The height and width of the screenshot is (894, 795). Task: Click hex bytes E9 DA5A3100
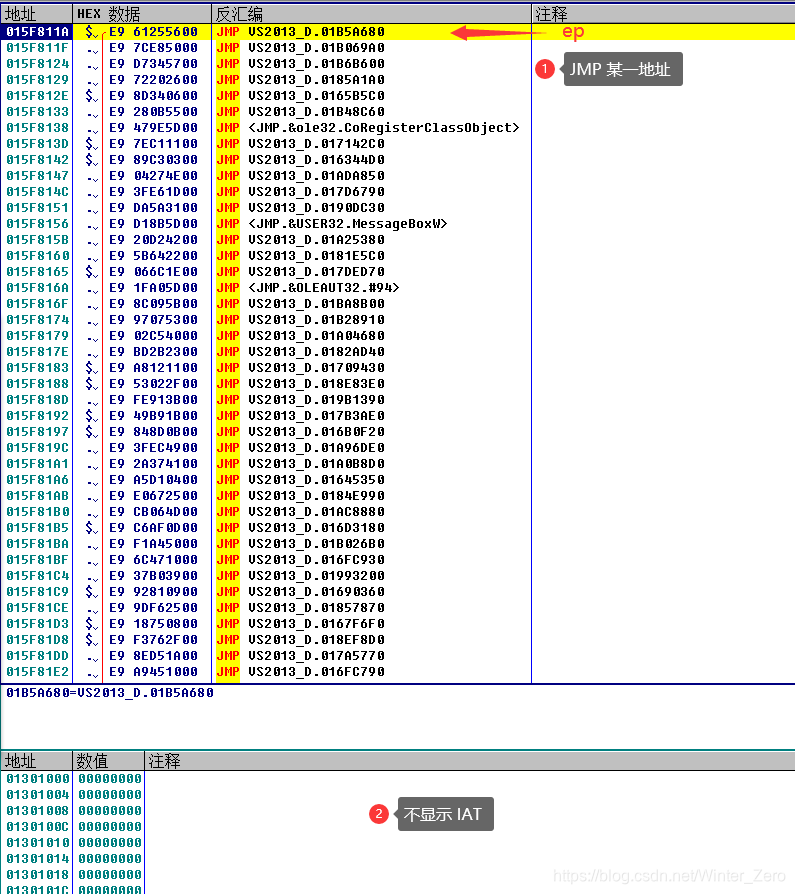tap(153, 208)
